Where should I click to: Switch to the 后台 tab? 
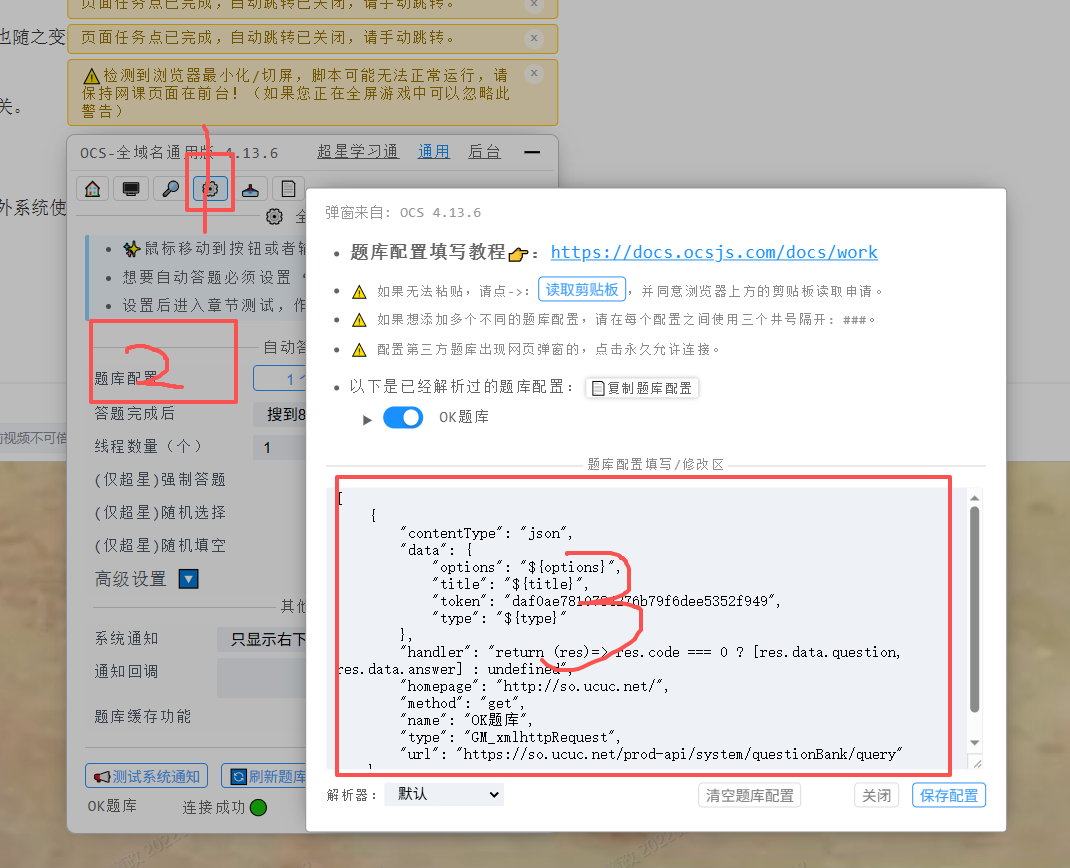485,151
